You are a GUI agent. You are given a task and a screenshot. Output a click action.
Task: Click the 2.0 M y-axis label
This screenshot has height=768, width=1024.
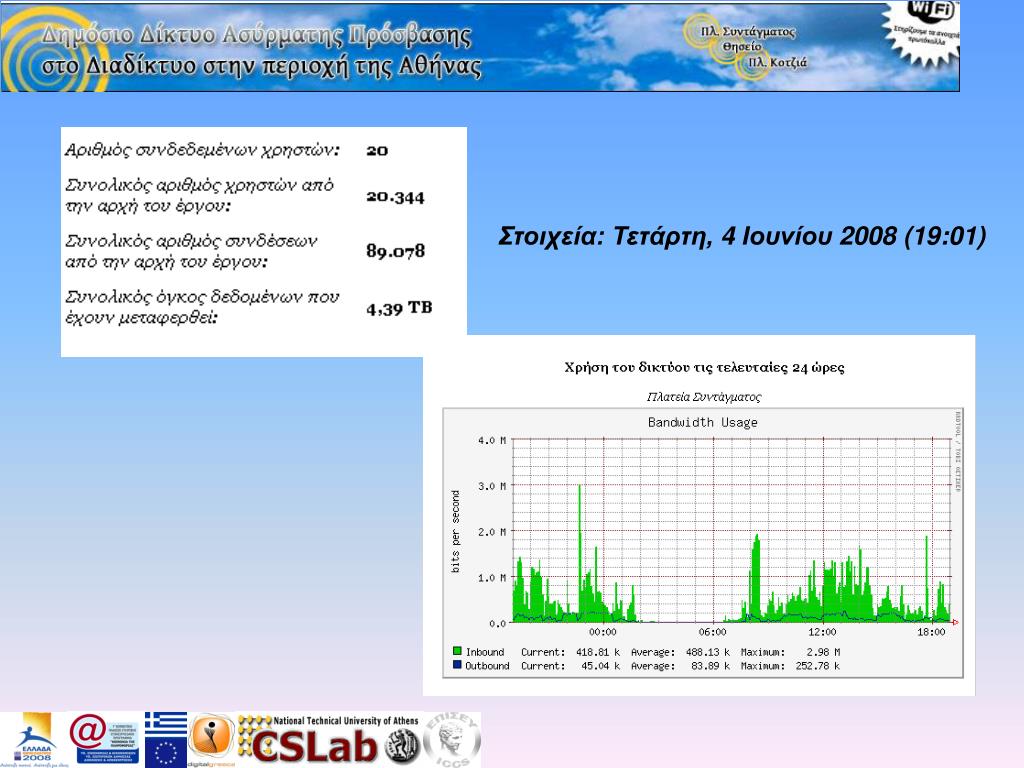(492, 532)
